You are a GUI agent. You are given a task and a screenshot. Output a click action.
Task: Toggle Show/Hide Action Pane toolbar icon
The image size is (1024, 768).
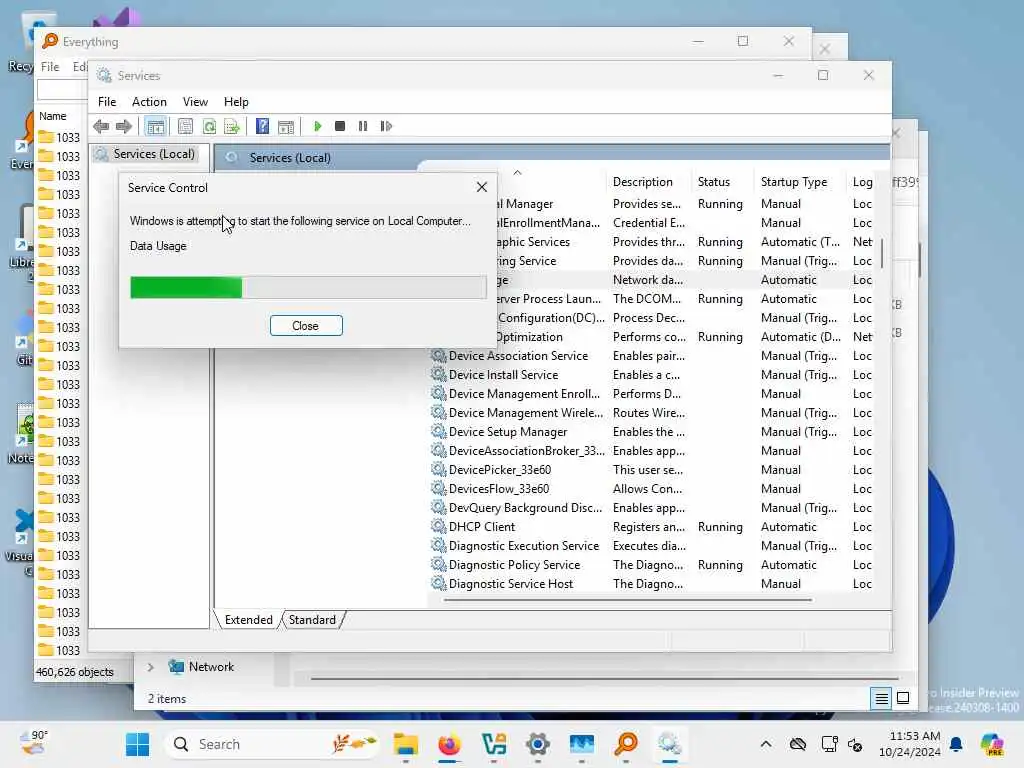286,126
